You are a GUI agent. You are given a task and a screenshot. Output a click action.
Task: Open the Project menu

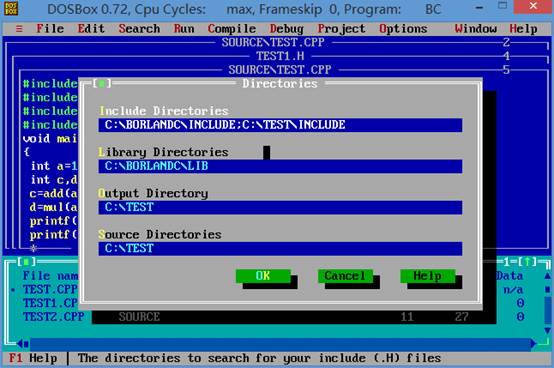point(342,29)
